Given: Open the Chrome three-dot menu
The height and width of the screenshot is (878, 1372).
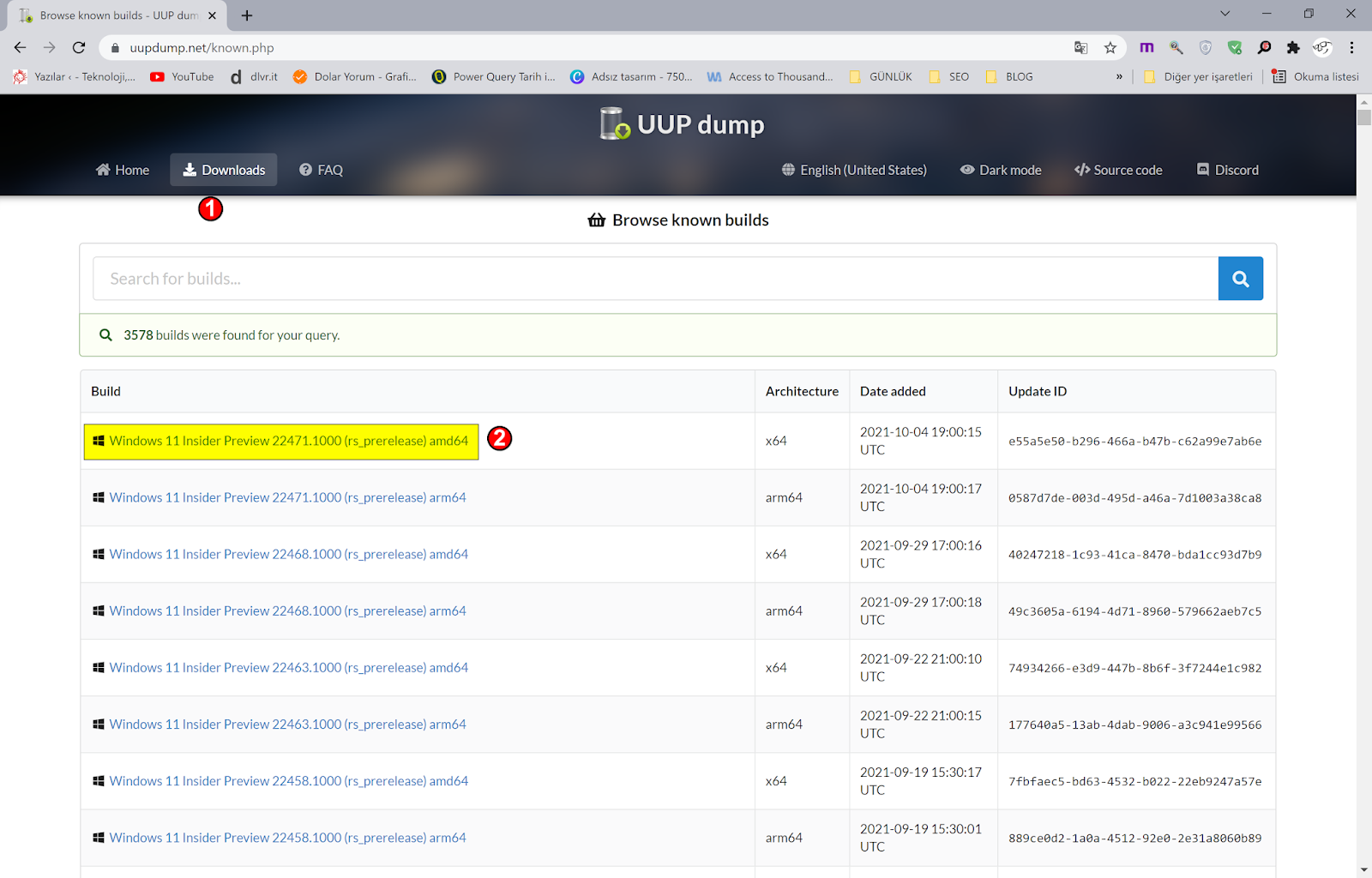Looking at the screenshot, I should (1351, 48).
